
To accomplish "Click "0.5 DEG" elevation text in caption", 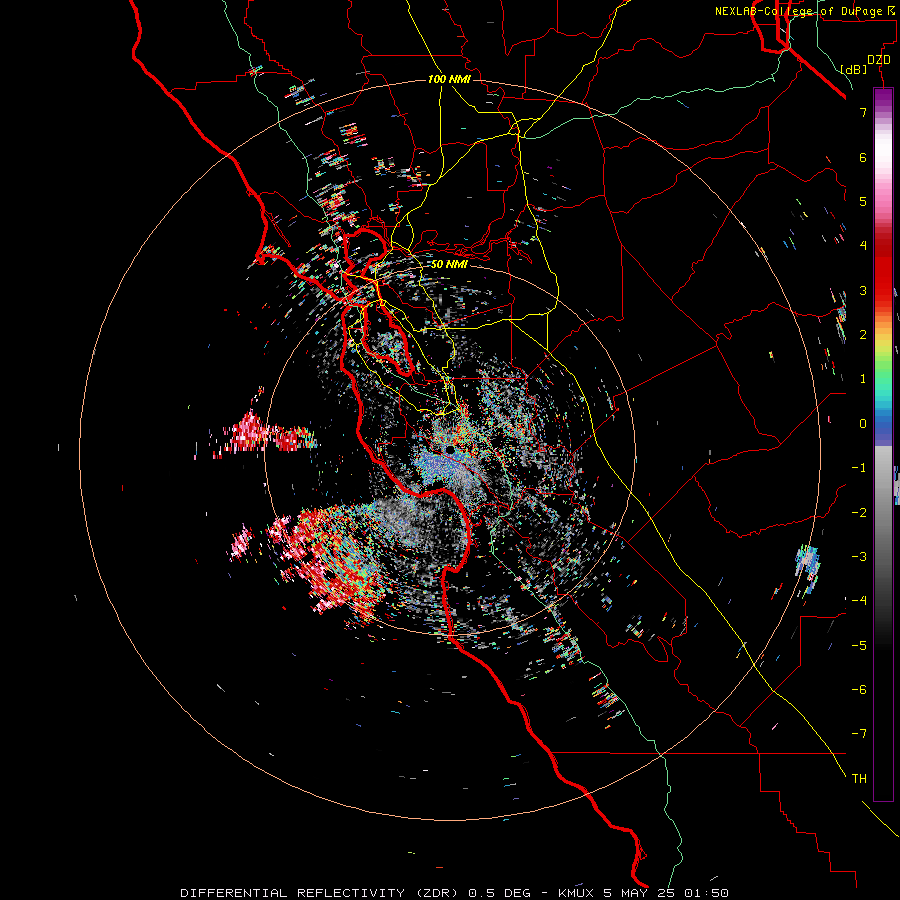I will click(498, 893).
